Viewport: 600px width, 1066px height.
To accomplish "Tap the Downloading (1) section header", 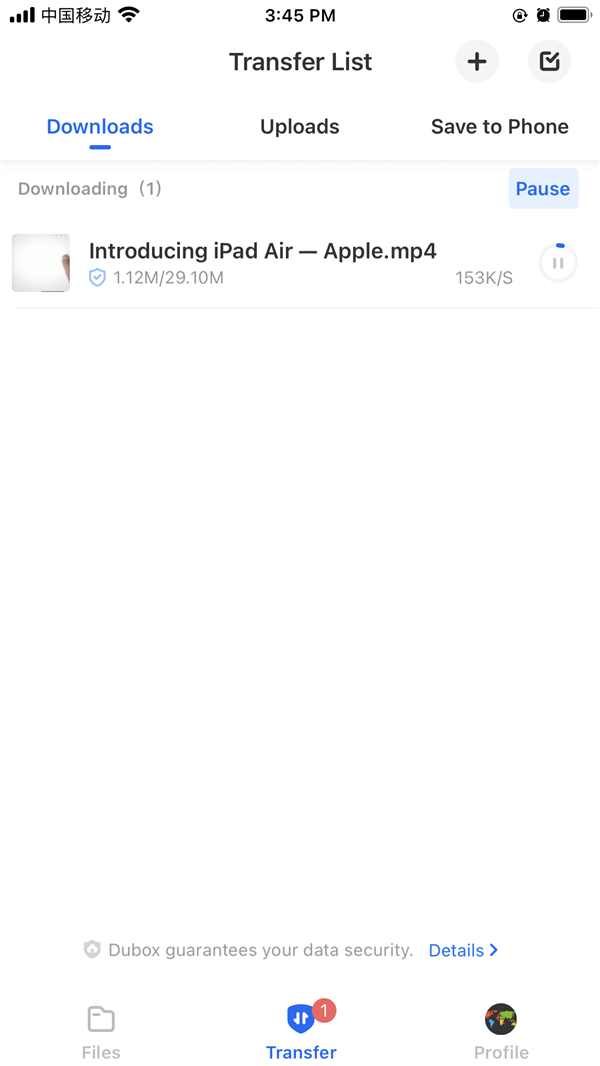I will coord(90,188).
